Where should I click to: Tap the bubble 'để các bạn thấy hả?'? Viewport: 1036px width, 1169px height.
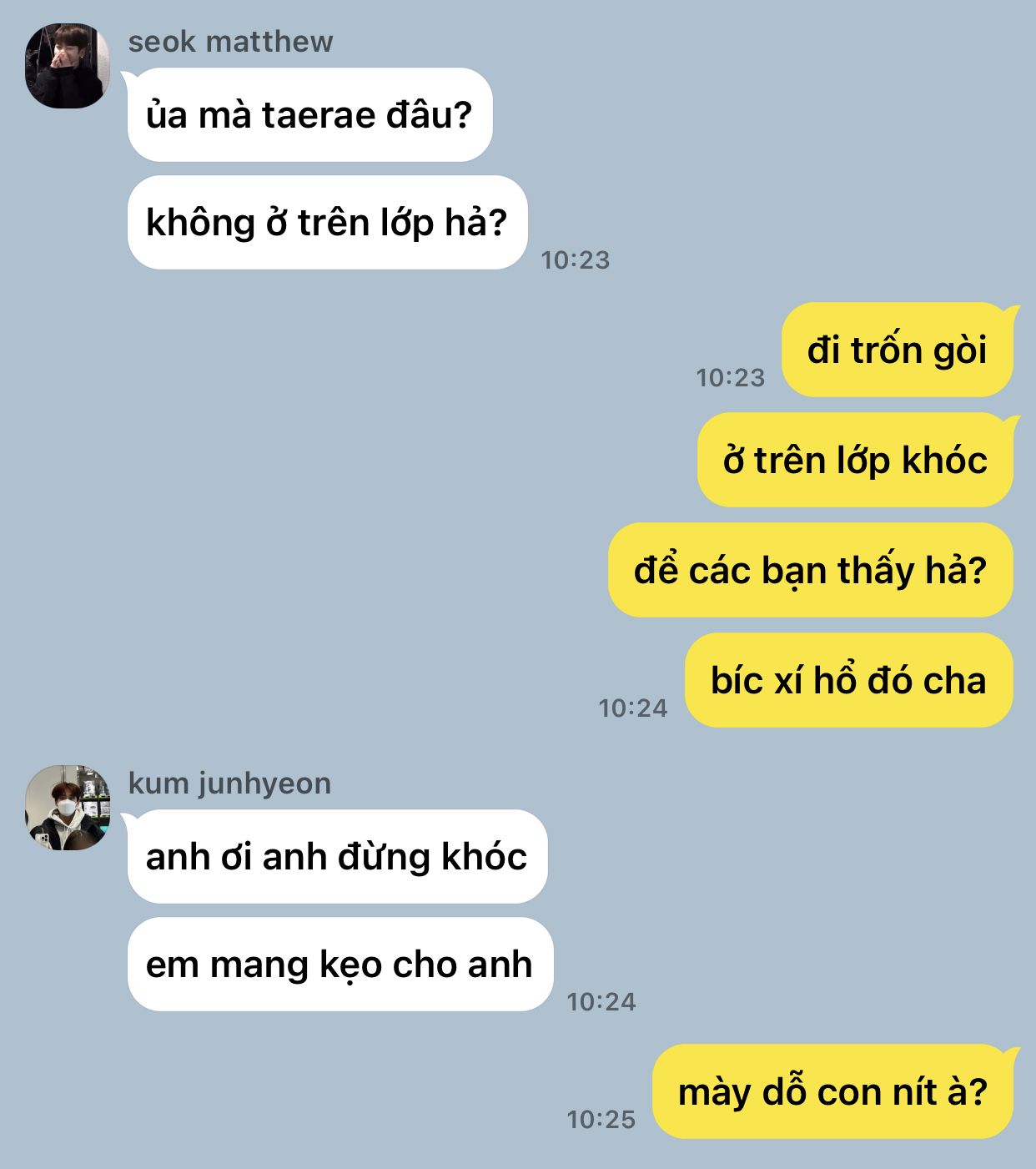811,571
